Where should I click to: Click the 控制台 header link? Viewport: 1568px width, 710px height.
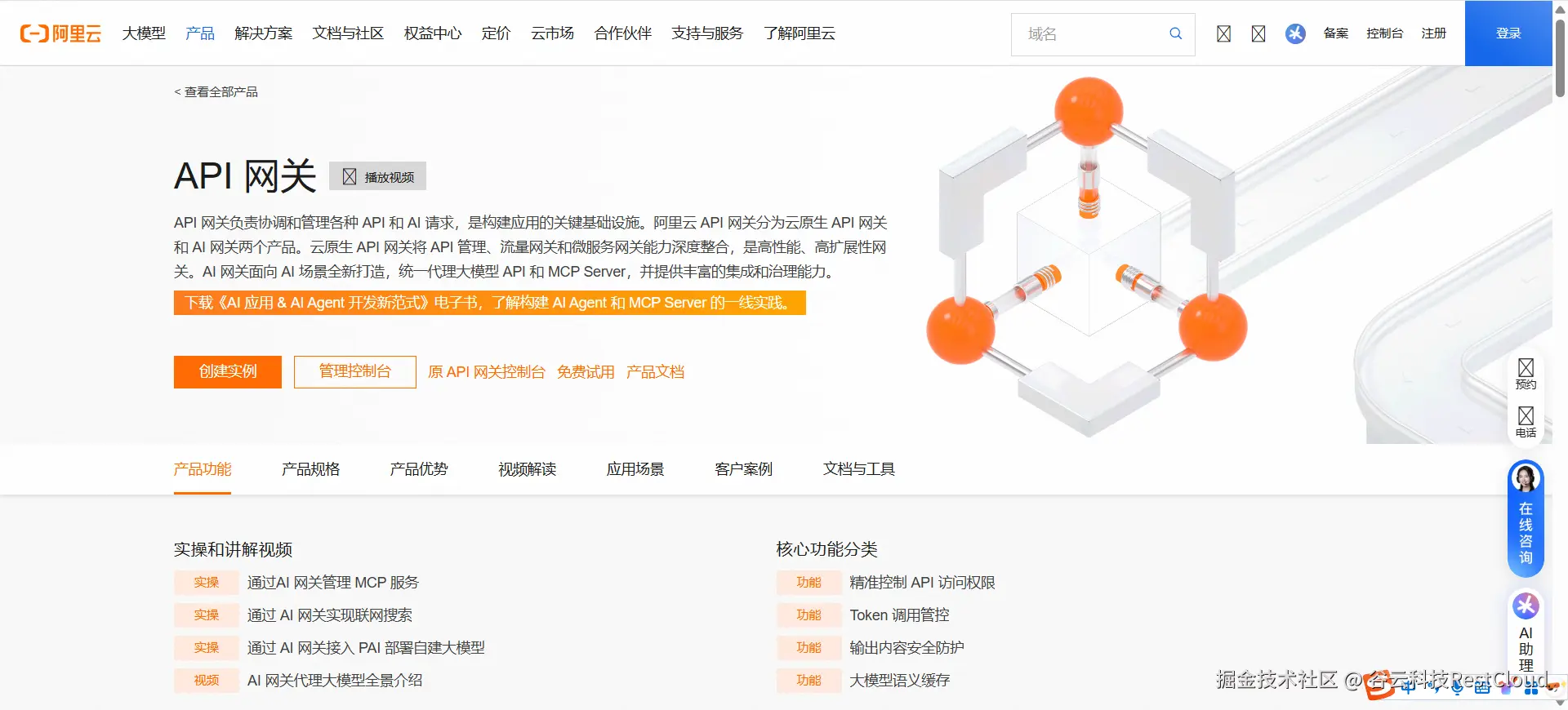coord(1384,33)
